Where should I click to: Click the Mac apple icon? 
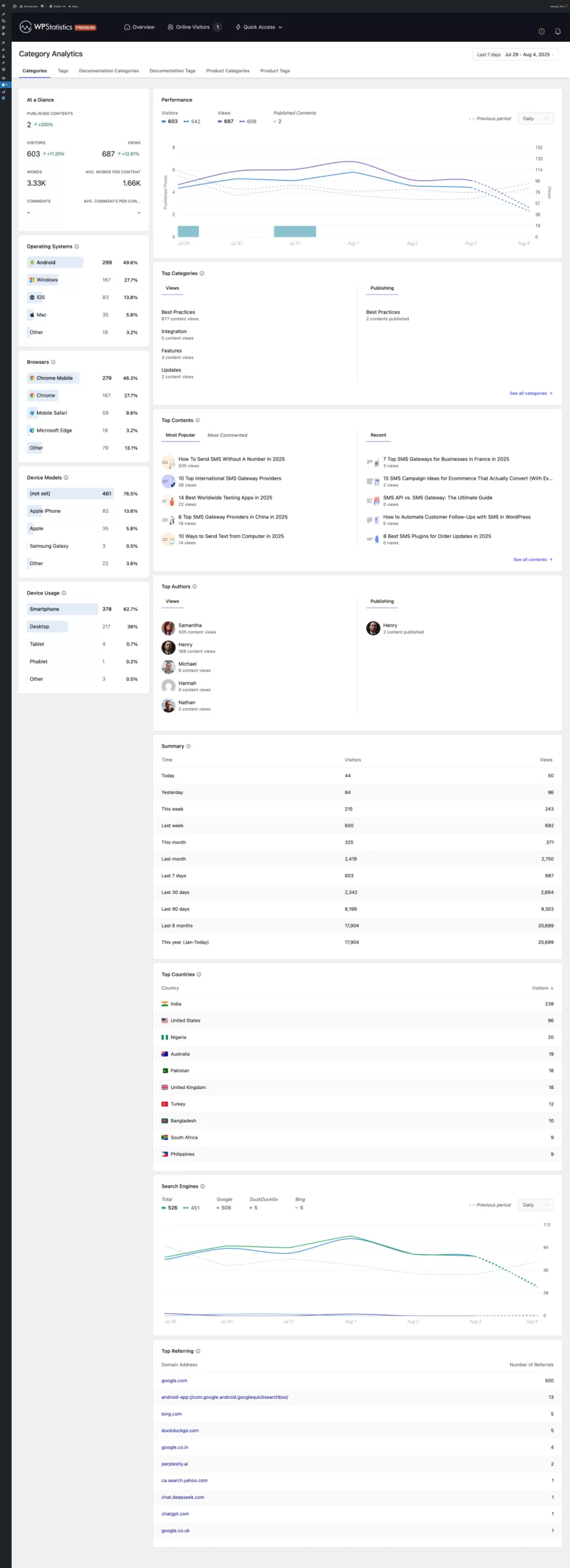[32, 315]
